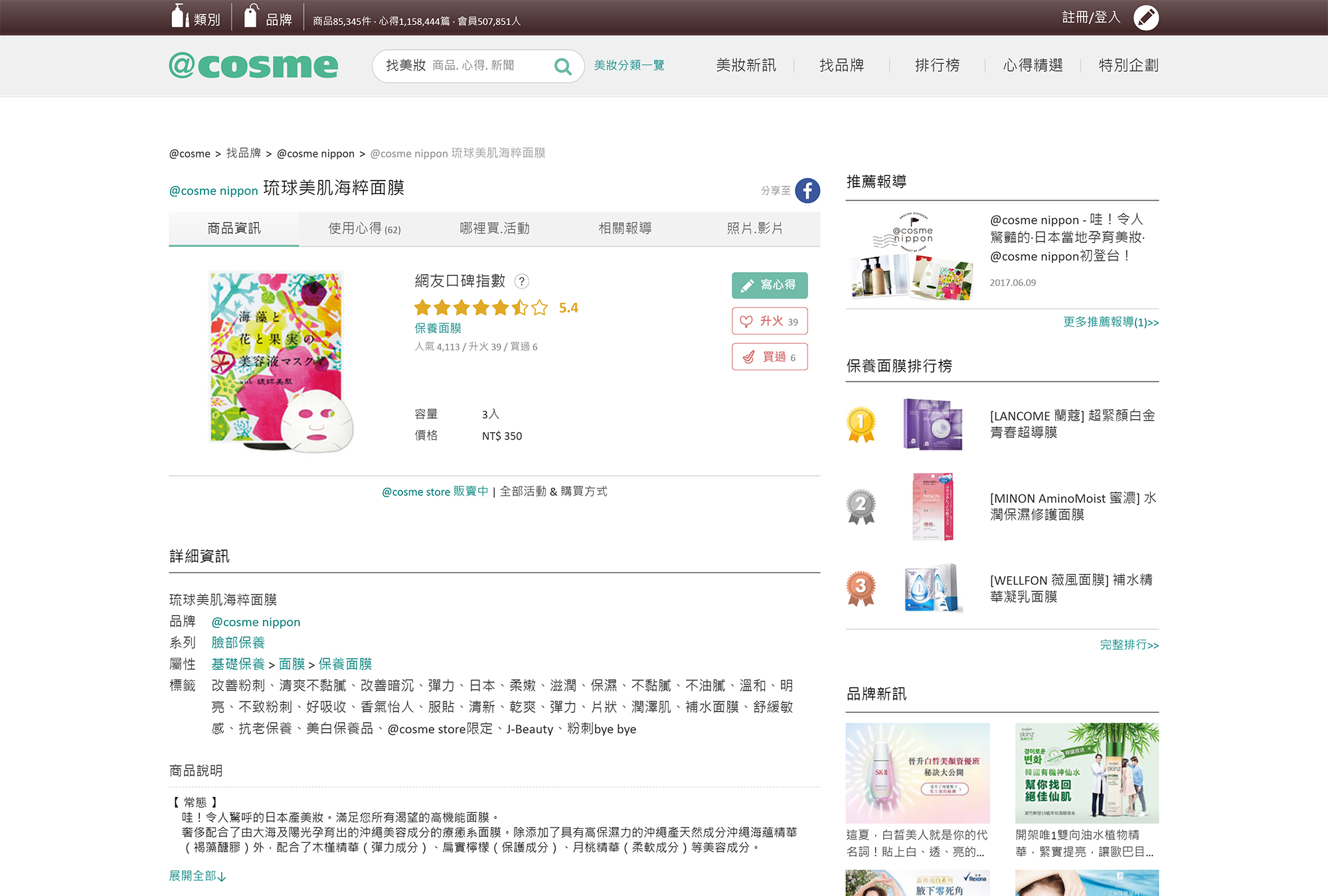Open the skinz bamboo brand news banner
Screen dimensions: 1328x896
[1087, 773]
